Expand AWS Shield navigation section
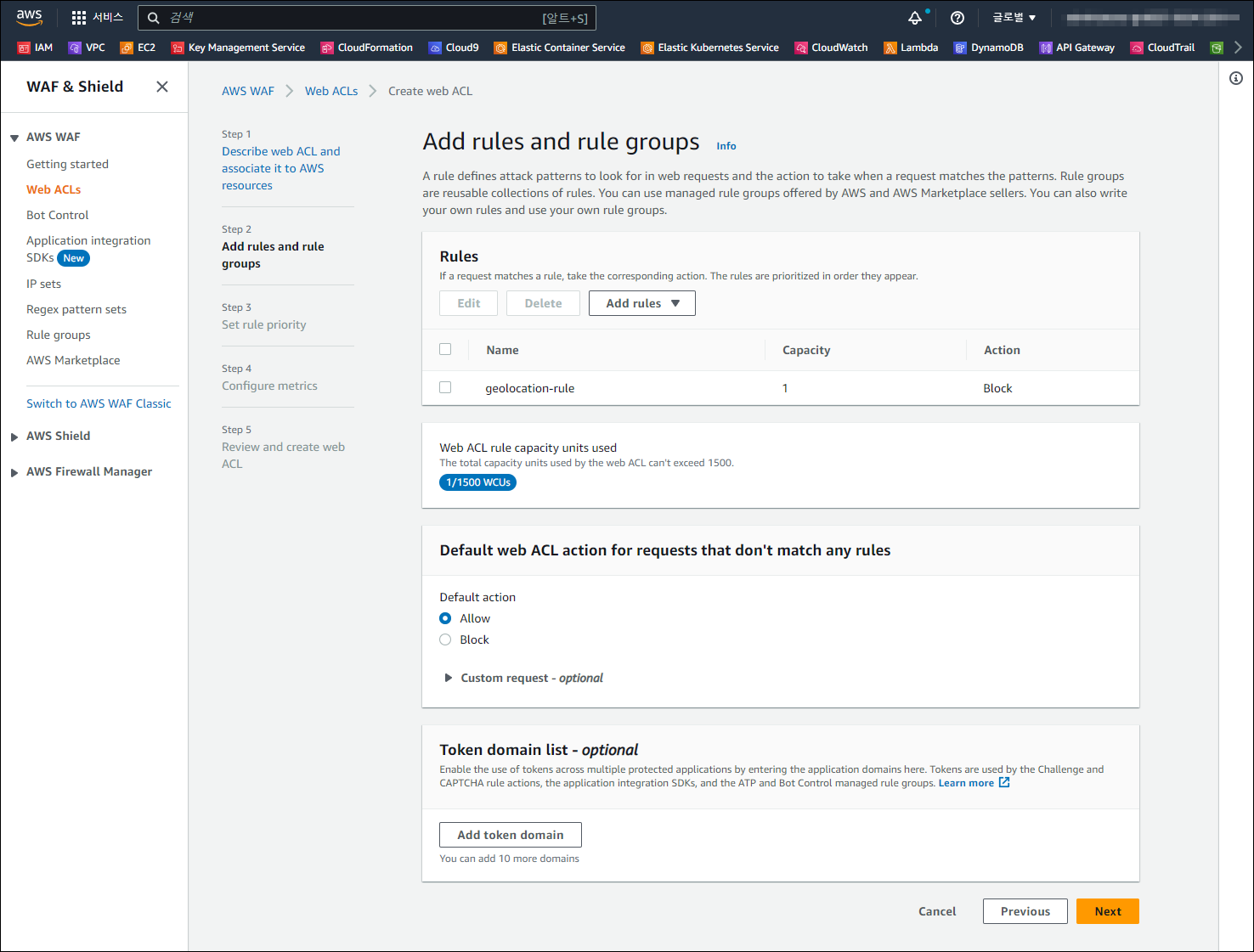 14,437
